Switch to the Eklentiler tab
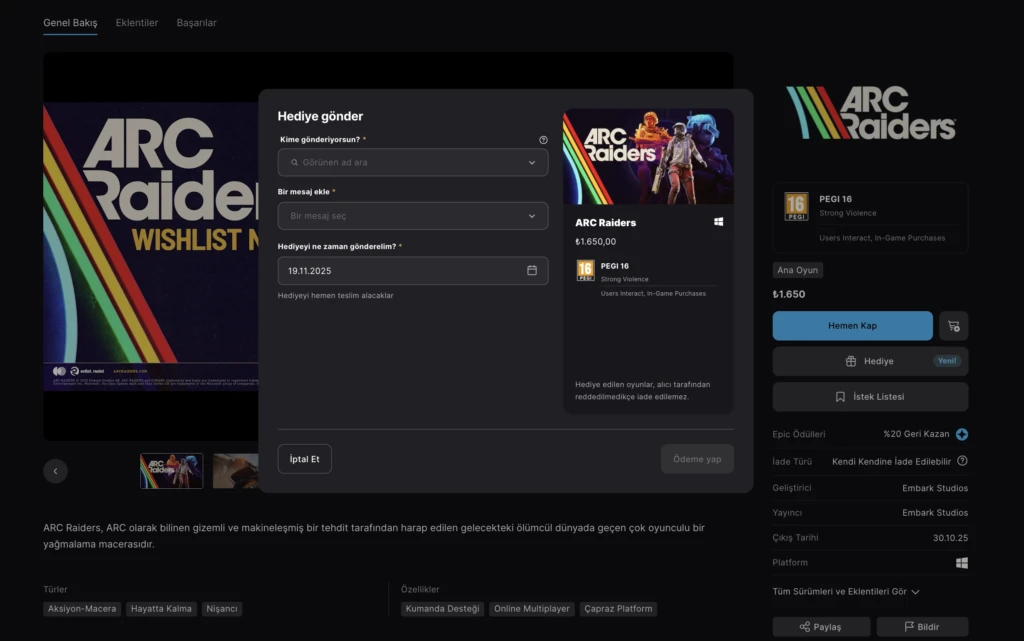The height and width of the screenshot is (641, 1024). [x=137, y=22]
